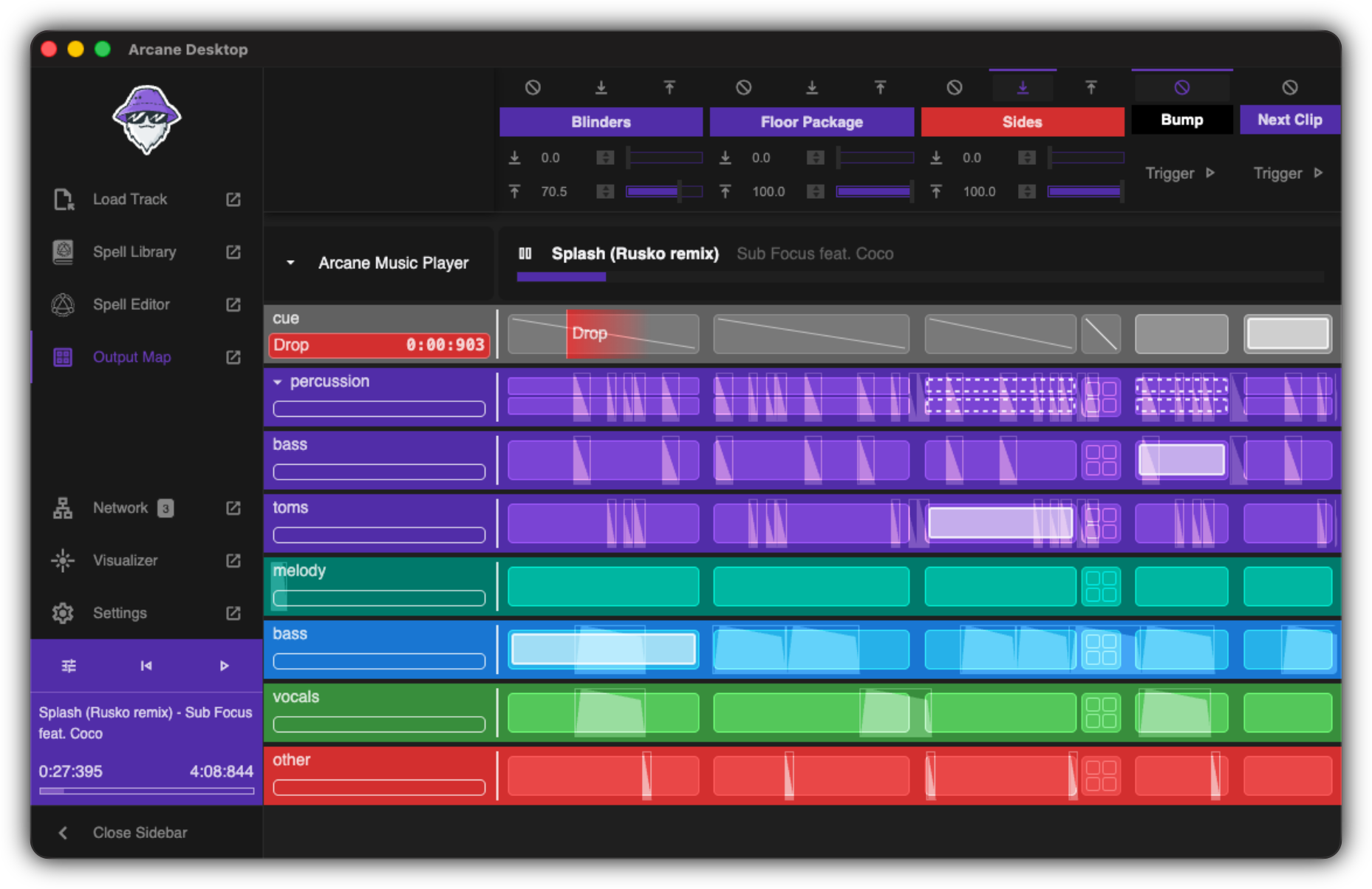This screenshot has height=889, width=1372.
Task: Click the Network sidebar icon
Action: [x=63, y=508]
